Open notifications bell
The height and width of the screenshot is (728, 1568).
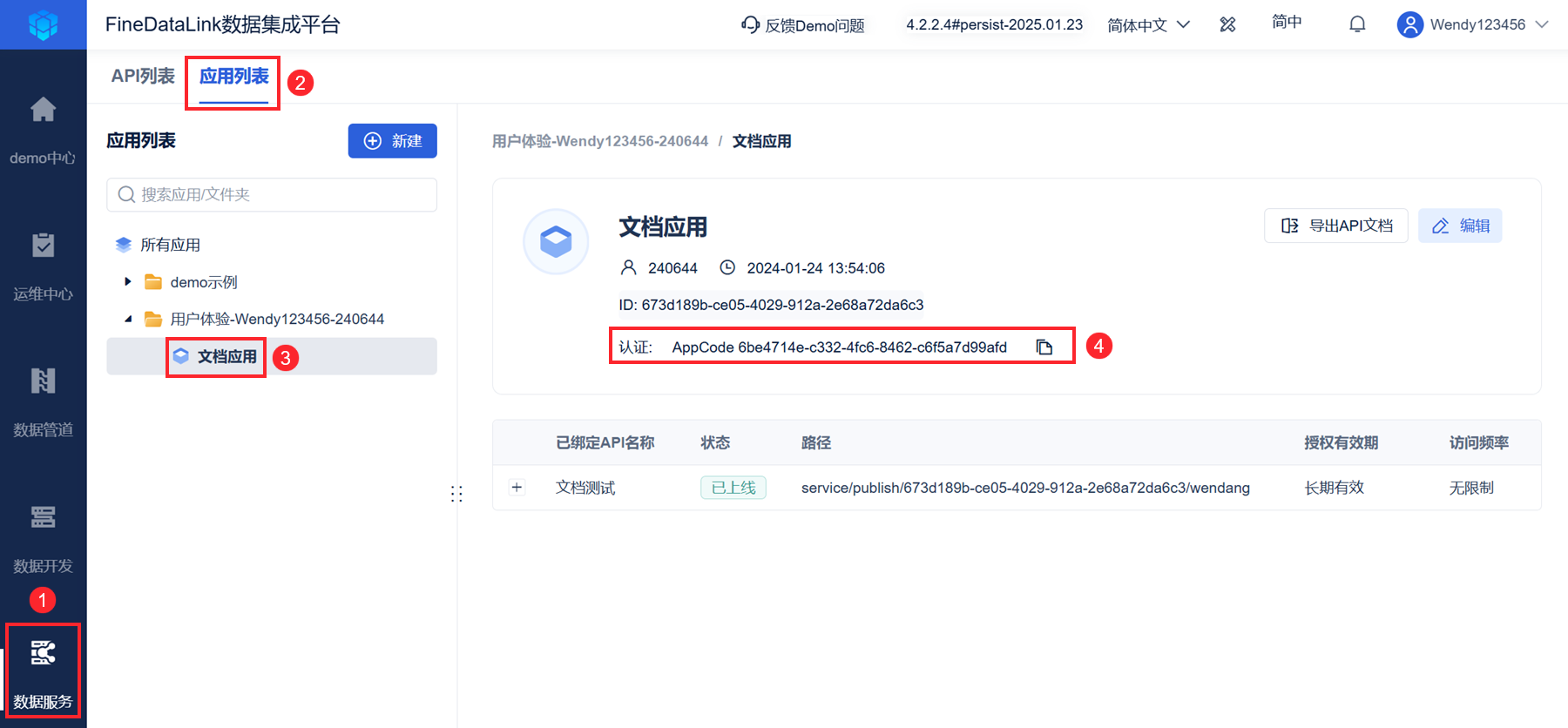[1357, 24]
